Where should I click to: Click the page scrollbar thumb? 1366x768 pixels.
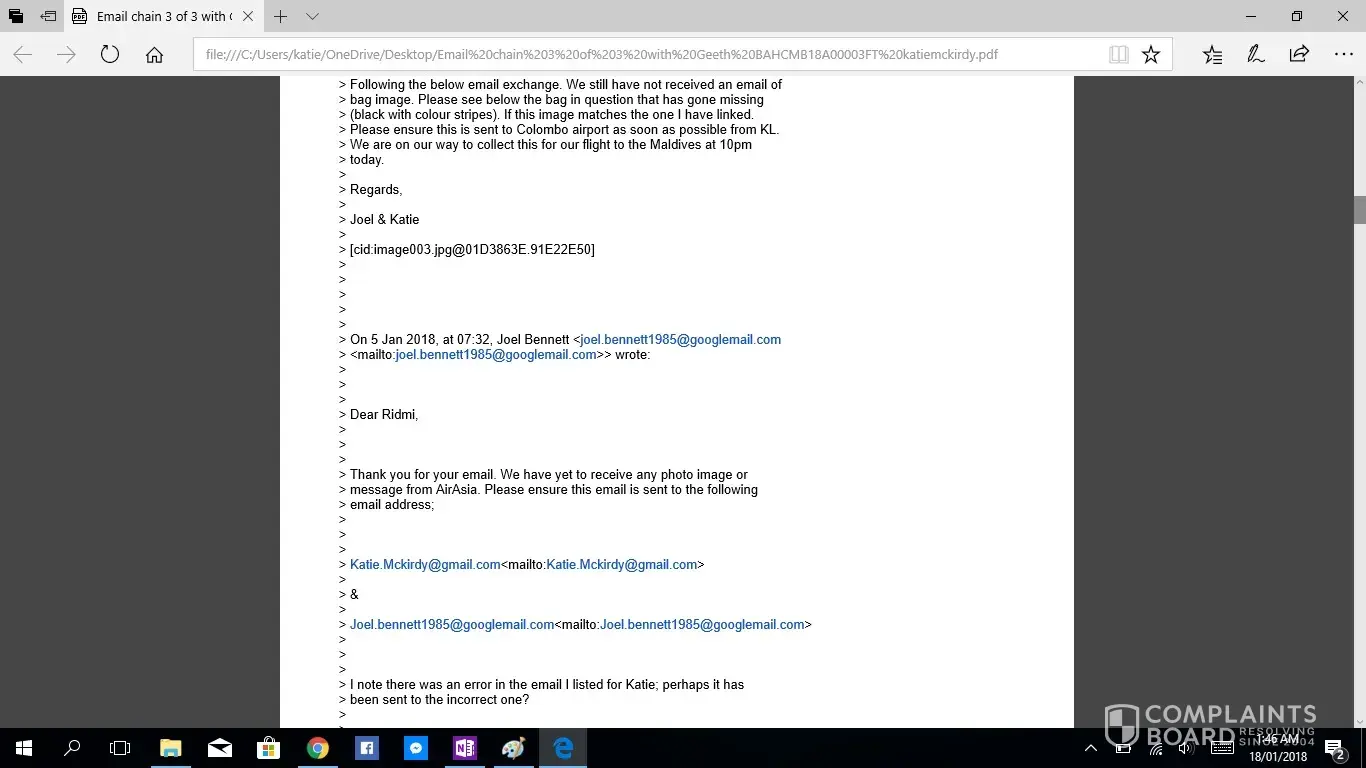(1360, 210)
